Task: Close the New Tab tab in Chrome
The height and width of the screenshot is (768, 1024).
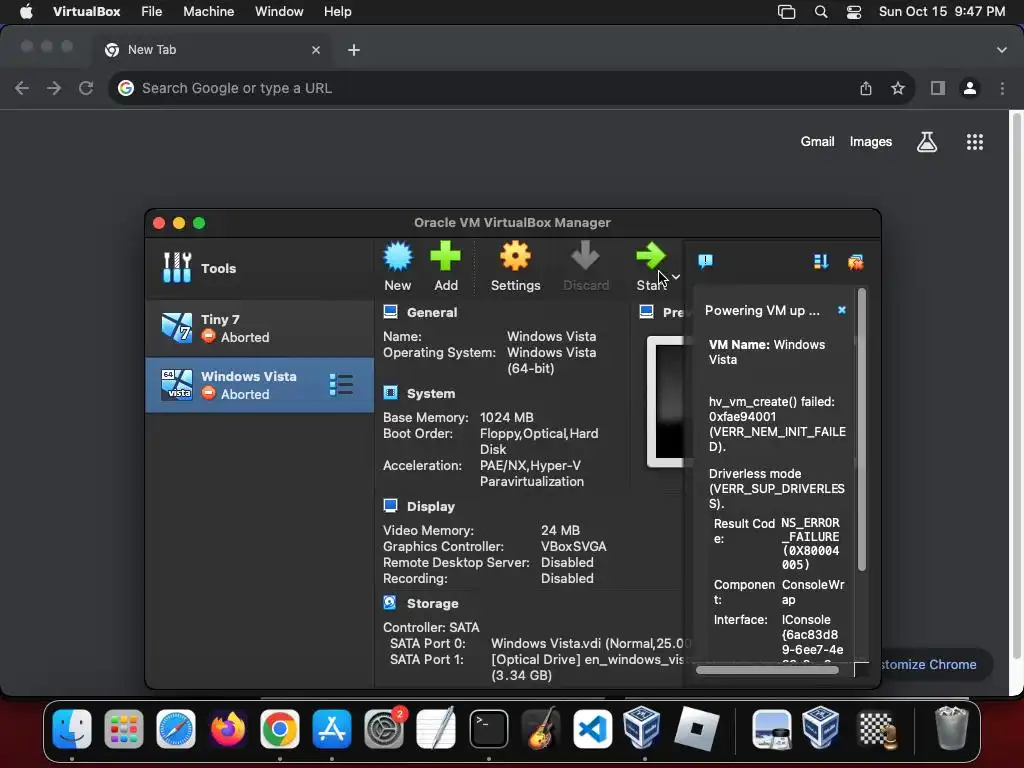Action: (x=316, y=50)
